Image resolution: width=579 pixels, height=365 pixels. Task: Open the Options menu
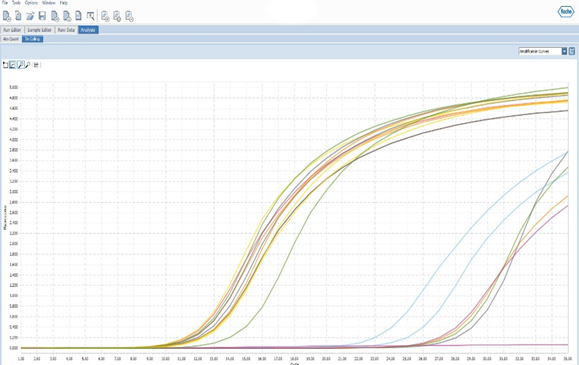click(31, 3)
